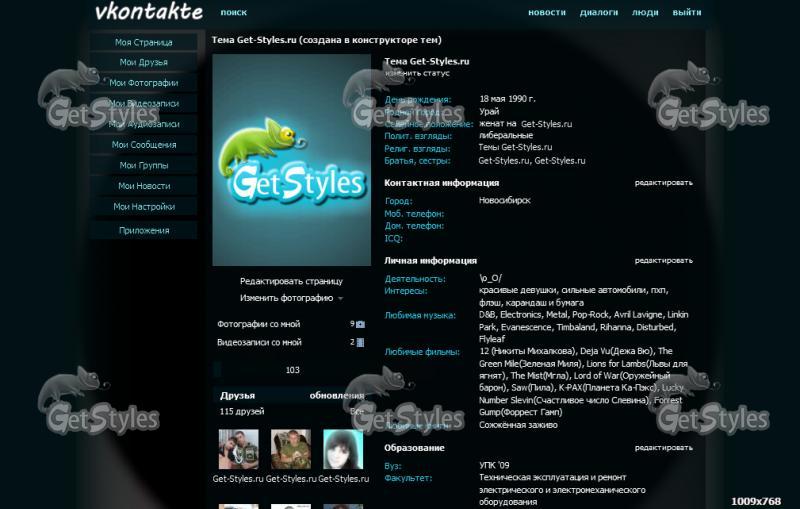Click the camera icon beside photo count
Screen dimensions: 800x509
(360, 324)
